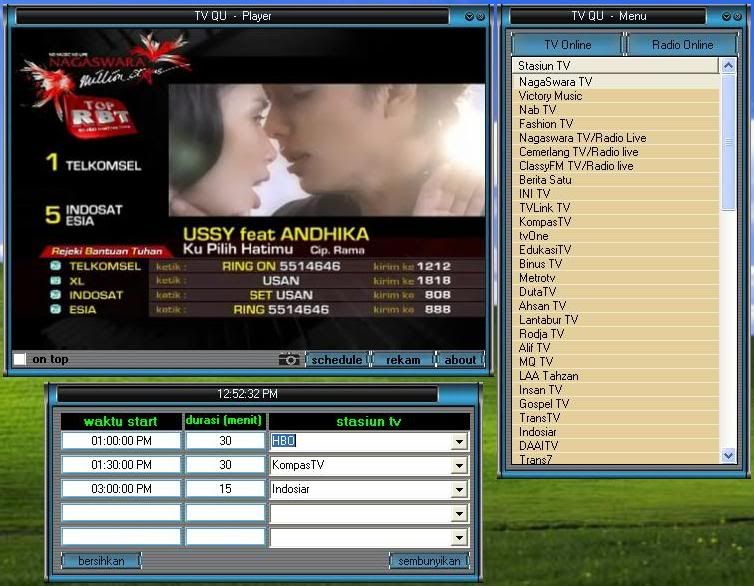Expand the HBO station dropdown

tap(460, 441)
